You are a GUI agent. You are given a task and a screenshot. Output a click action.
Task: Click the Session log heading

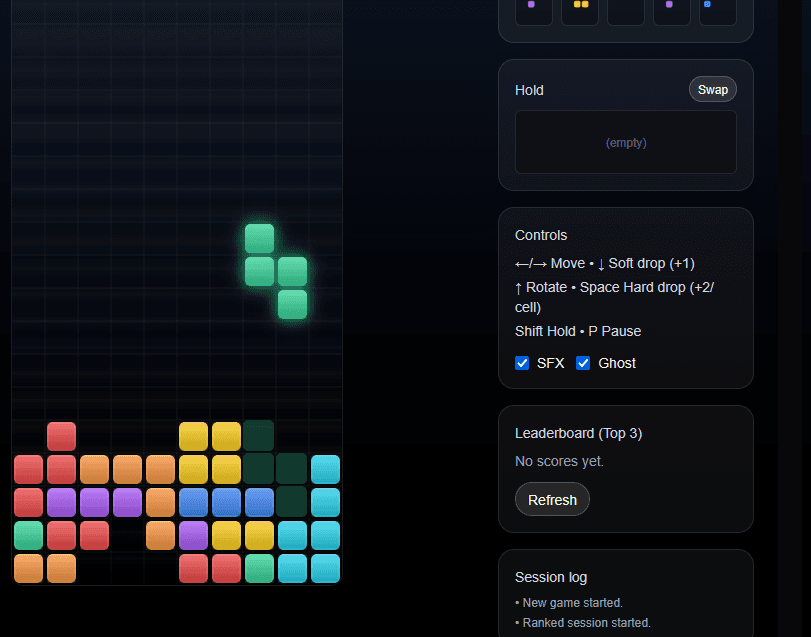point(551,577)
